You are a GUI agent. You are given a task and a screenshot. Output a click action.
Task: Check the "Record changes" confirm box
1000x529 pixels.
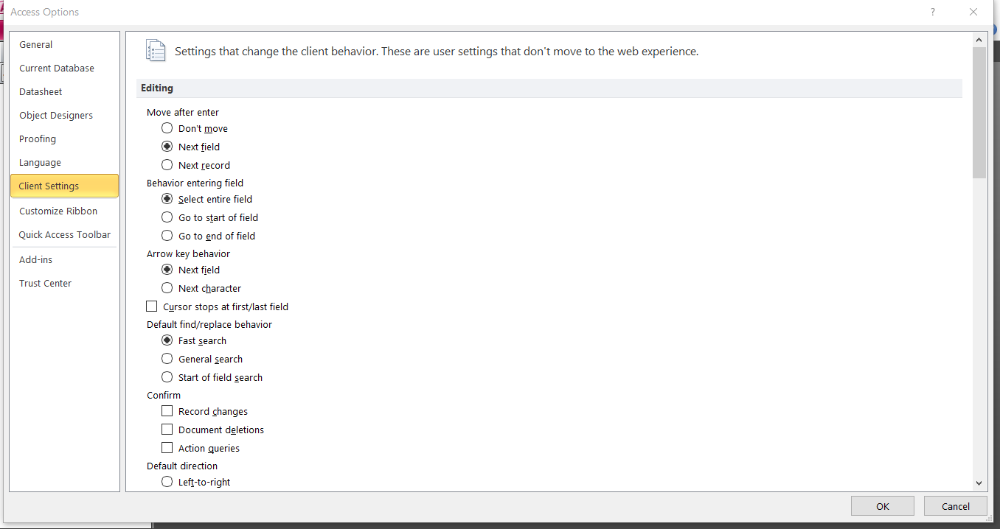click(167, 411)
